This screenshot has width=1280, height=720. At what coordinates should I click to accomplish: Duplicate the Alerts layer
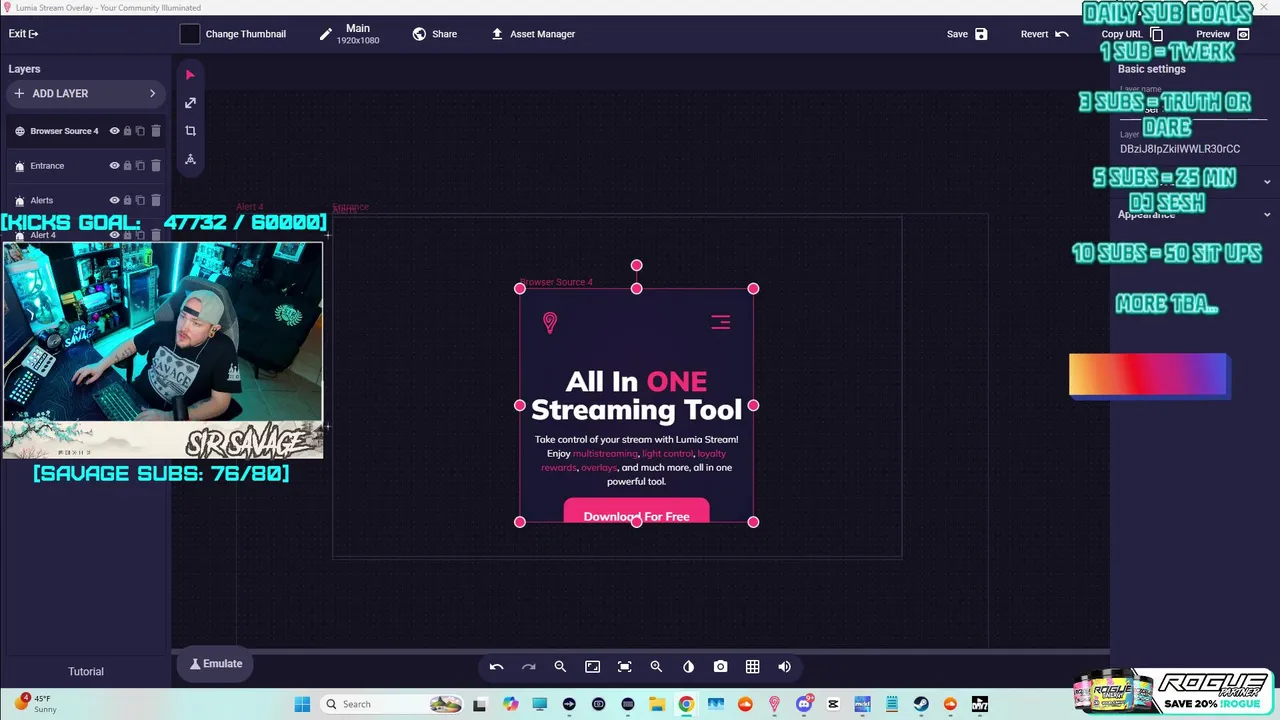140,200
